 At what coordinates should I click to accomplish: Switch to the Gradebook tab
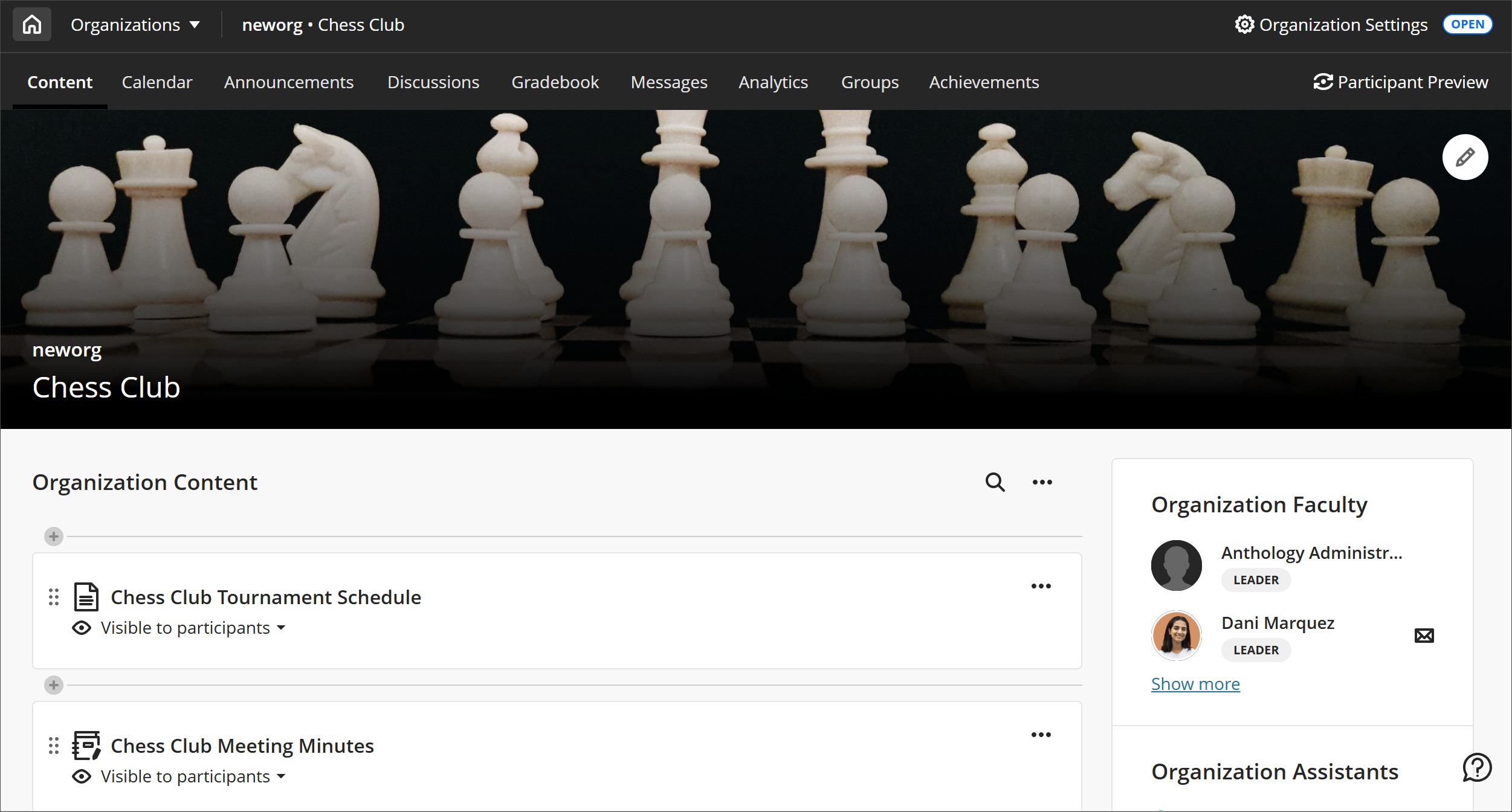(x=555, y=82)
